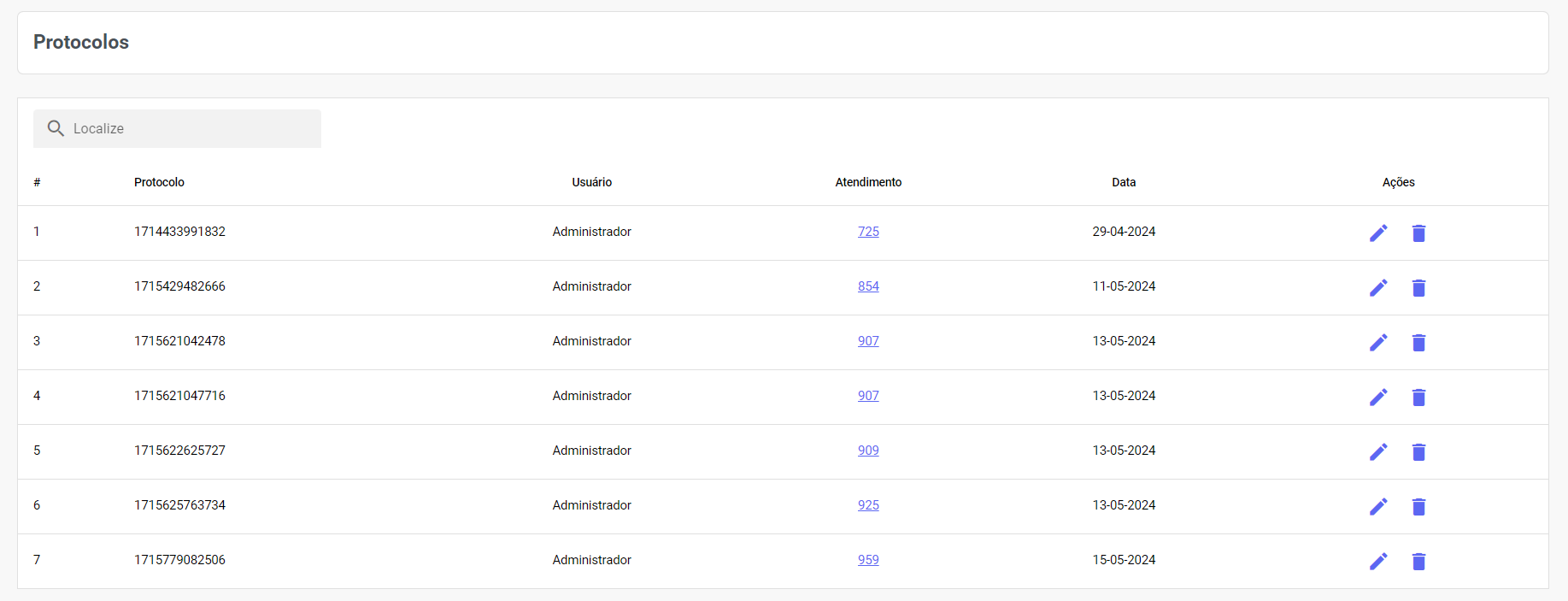This screenshot has height=601, width=1568.
Task: Click the Protocolo column header
Action: [159, 182]
